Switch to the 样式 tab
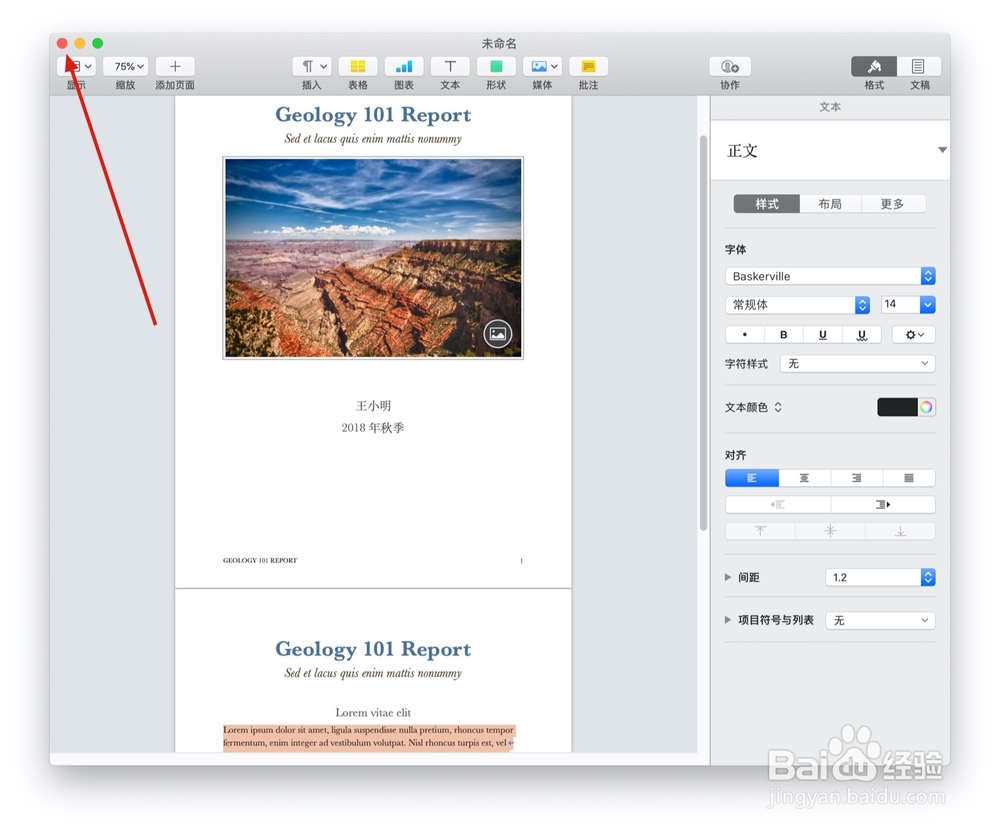Image resolution: width=1000 pixels, height=831 pixels. (x=767, y=204)
